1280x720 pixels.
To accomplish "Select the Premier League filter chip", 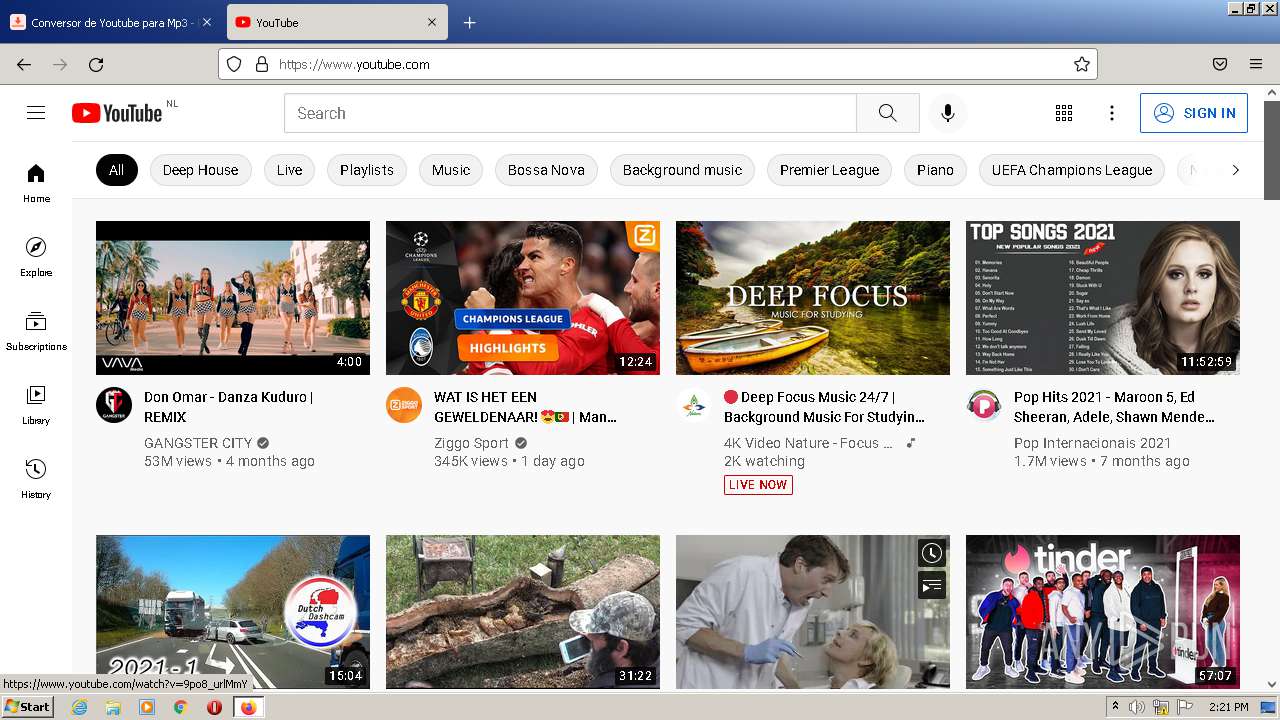I will click(x=829, y=170).
